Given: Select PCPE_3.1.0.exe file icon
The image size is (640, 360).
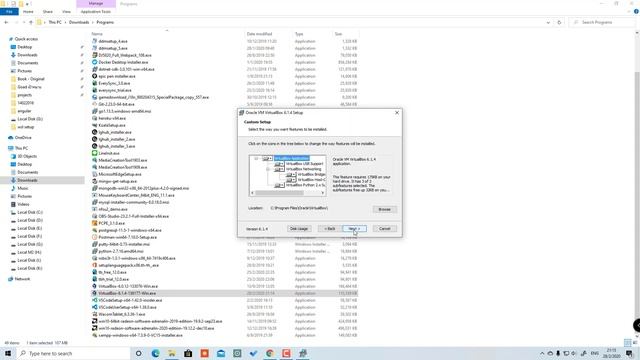Looking at the screenshot, I should pos(94,223).
